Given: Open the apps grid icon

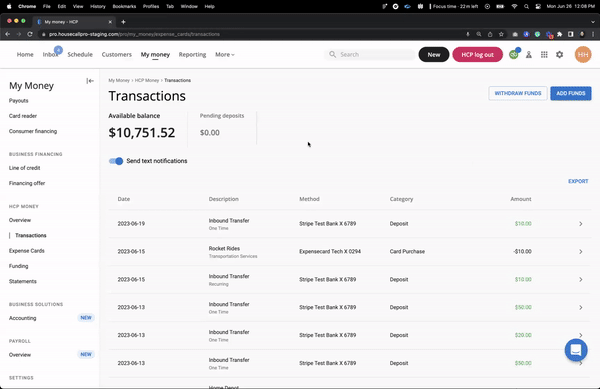Looking at the screenshot, I should click(544, 55).
